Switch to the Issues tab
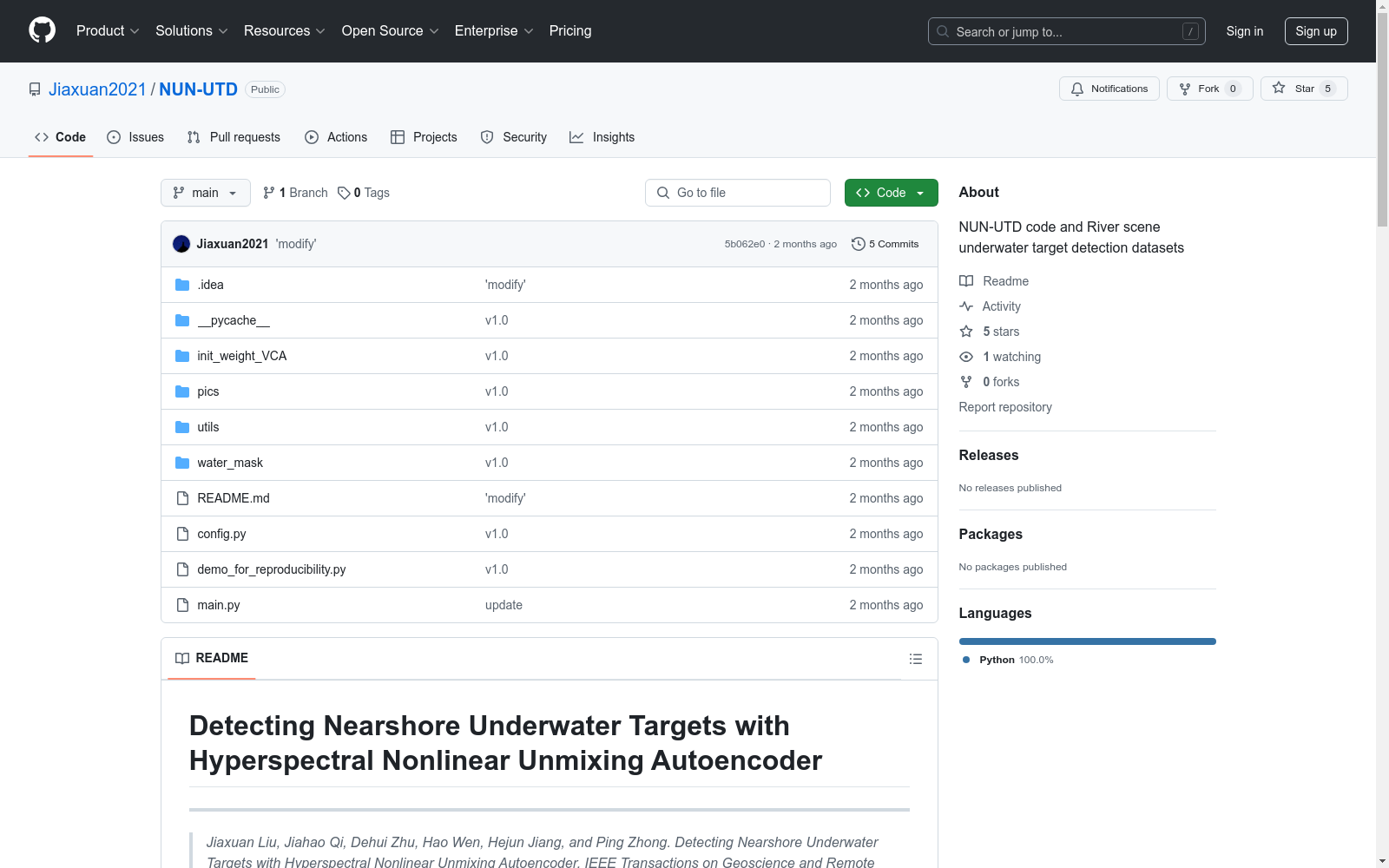 [135, 137]
